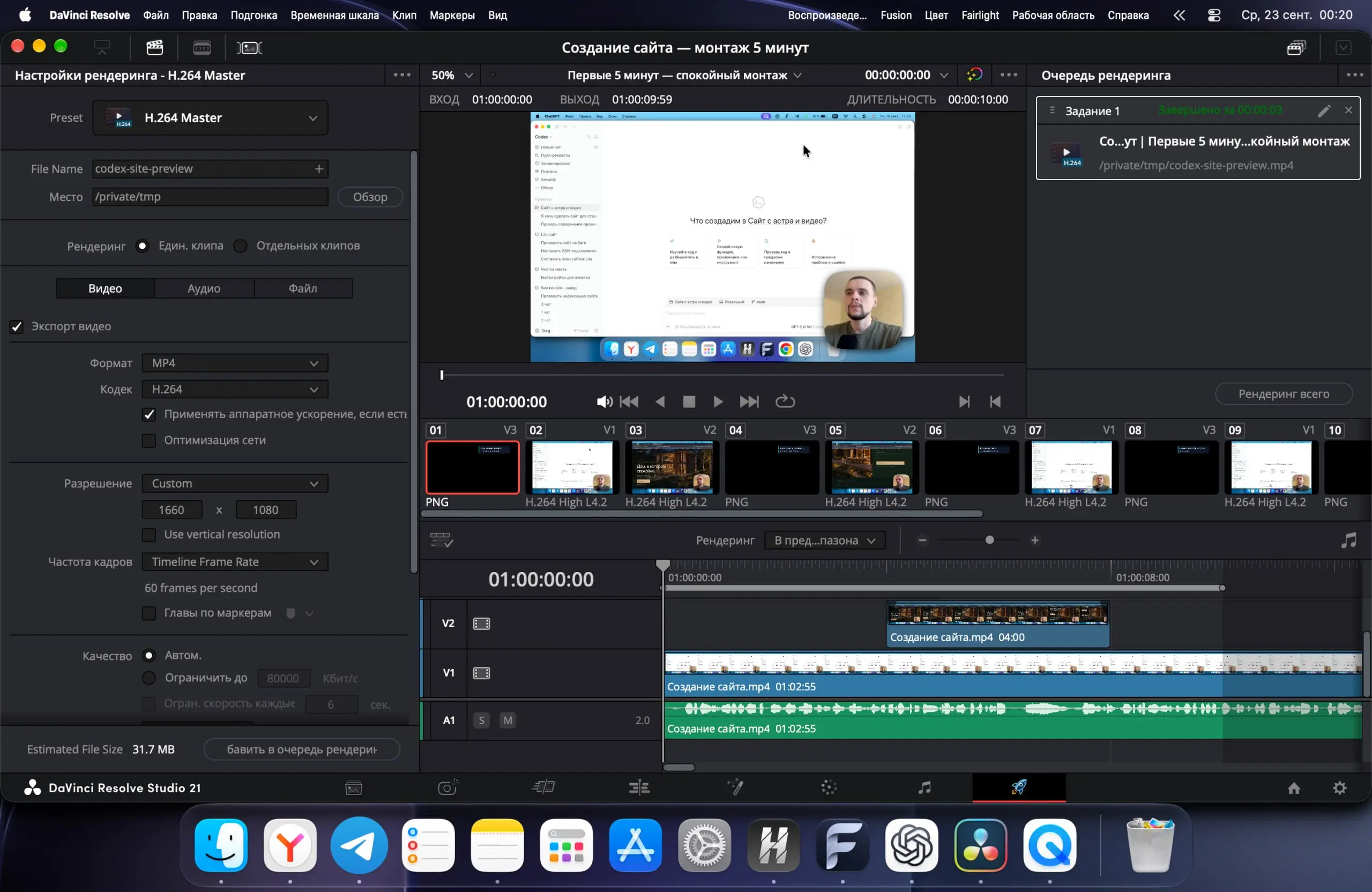Open the Временная шкала menu
The image size is (1372, 892).
pos(334,15)
